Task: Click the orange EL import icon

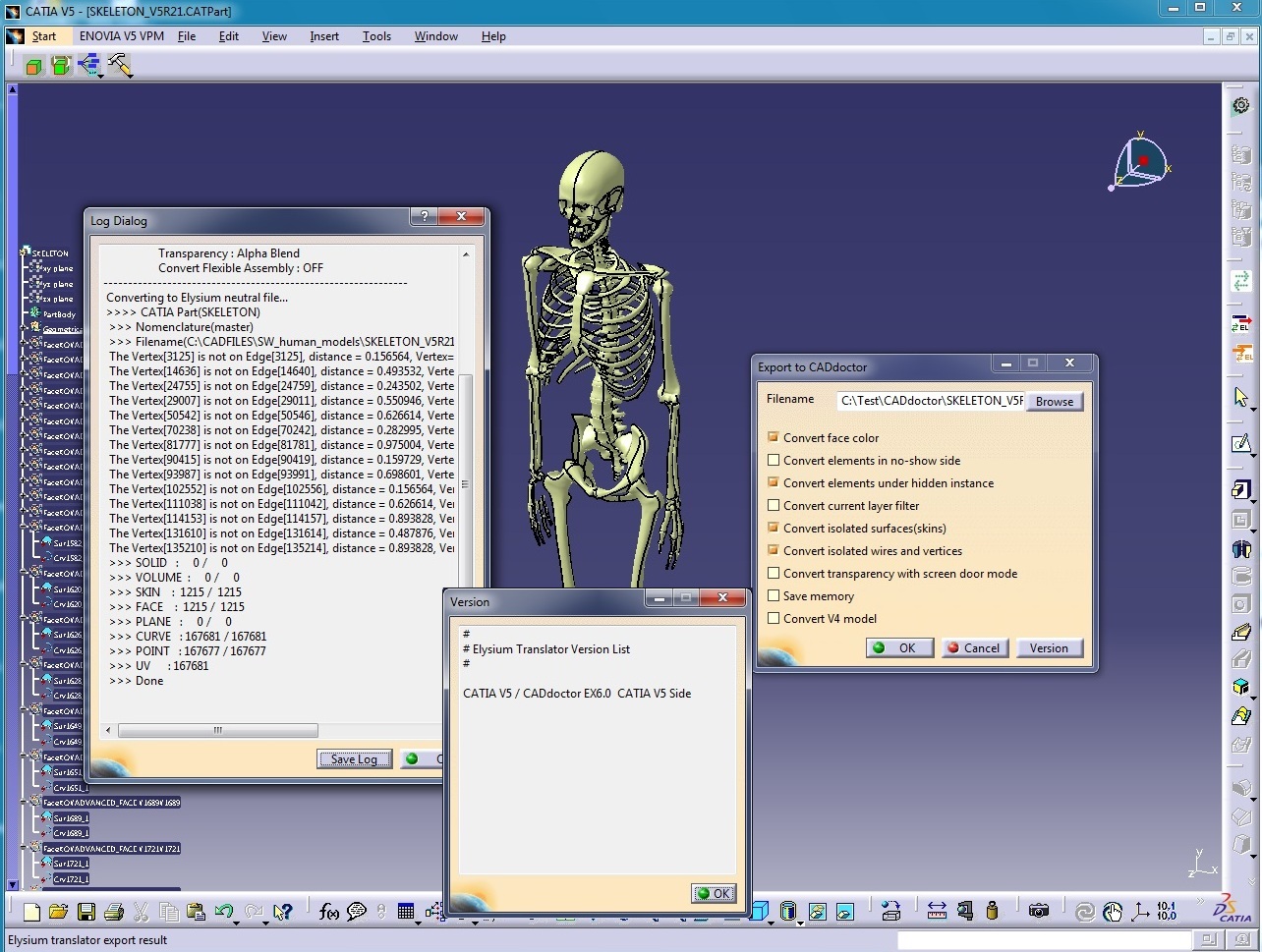Action: pyautogui.click(x=1240, y=352)
